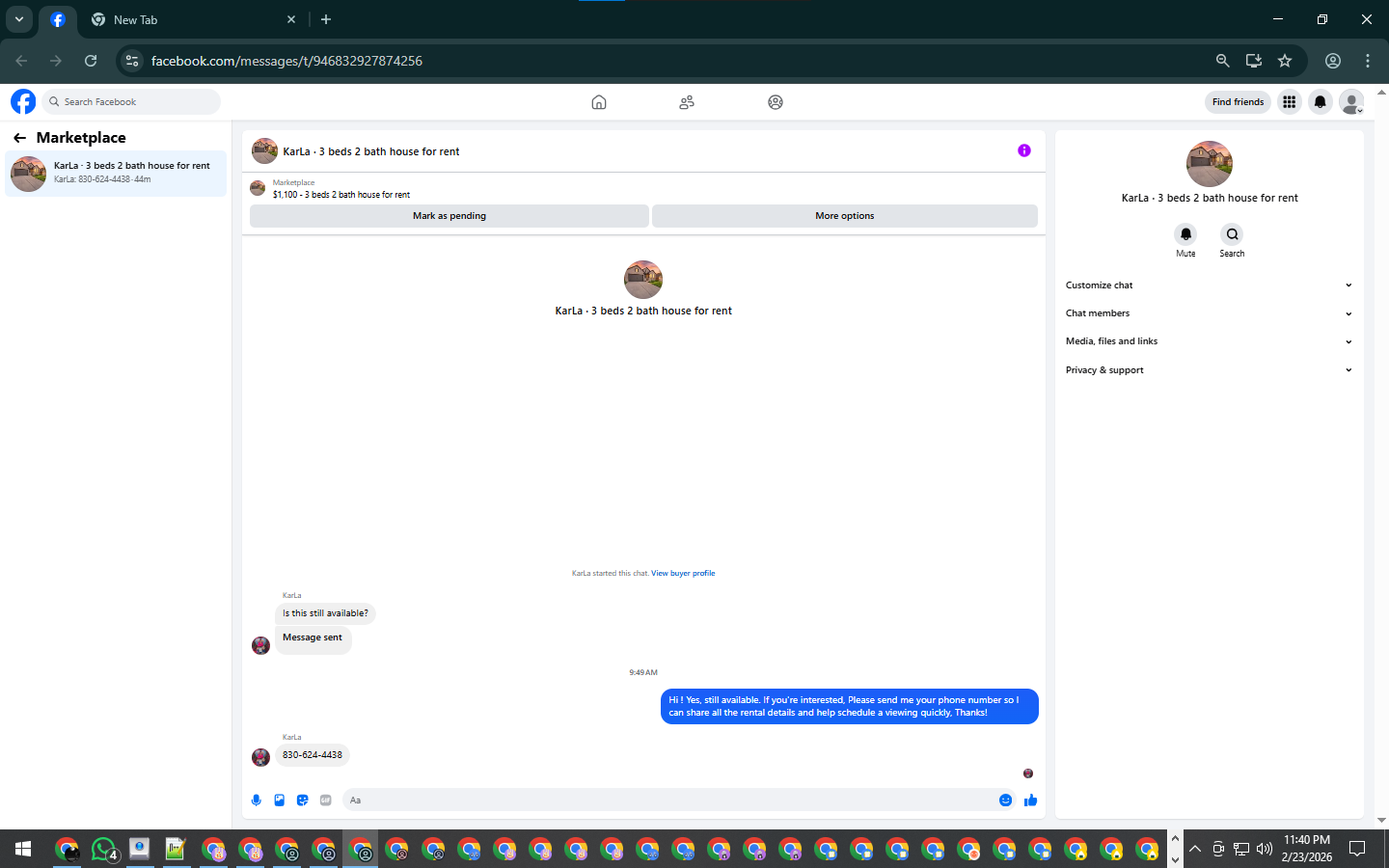Go to Home feed icon
Screen dimensions: 1389x868
tap(599, 102)
